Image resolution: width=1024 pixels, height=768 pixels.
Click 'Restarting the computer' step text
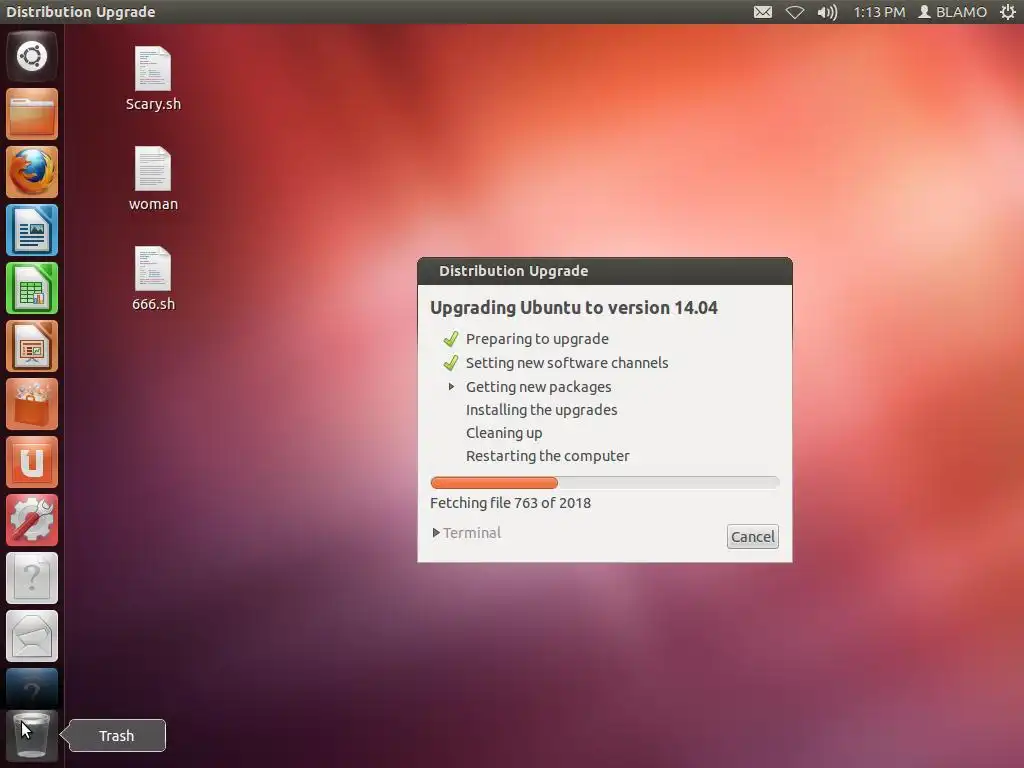[547, 456]
